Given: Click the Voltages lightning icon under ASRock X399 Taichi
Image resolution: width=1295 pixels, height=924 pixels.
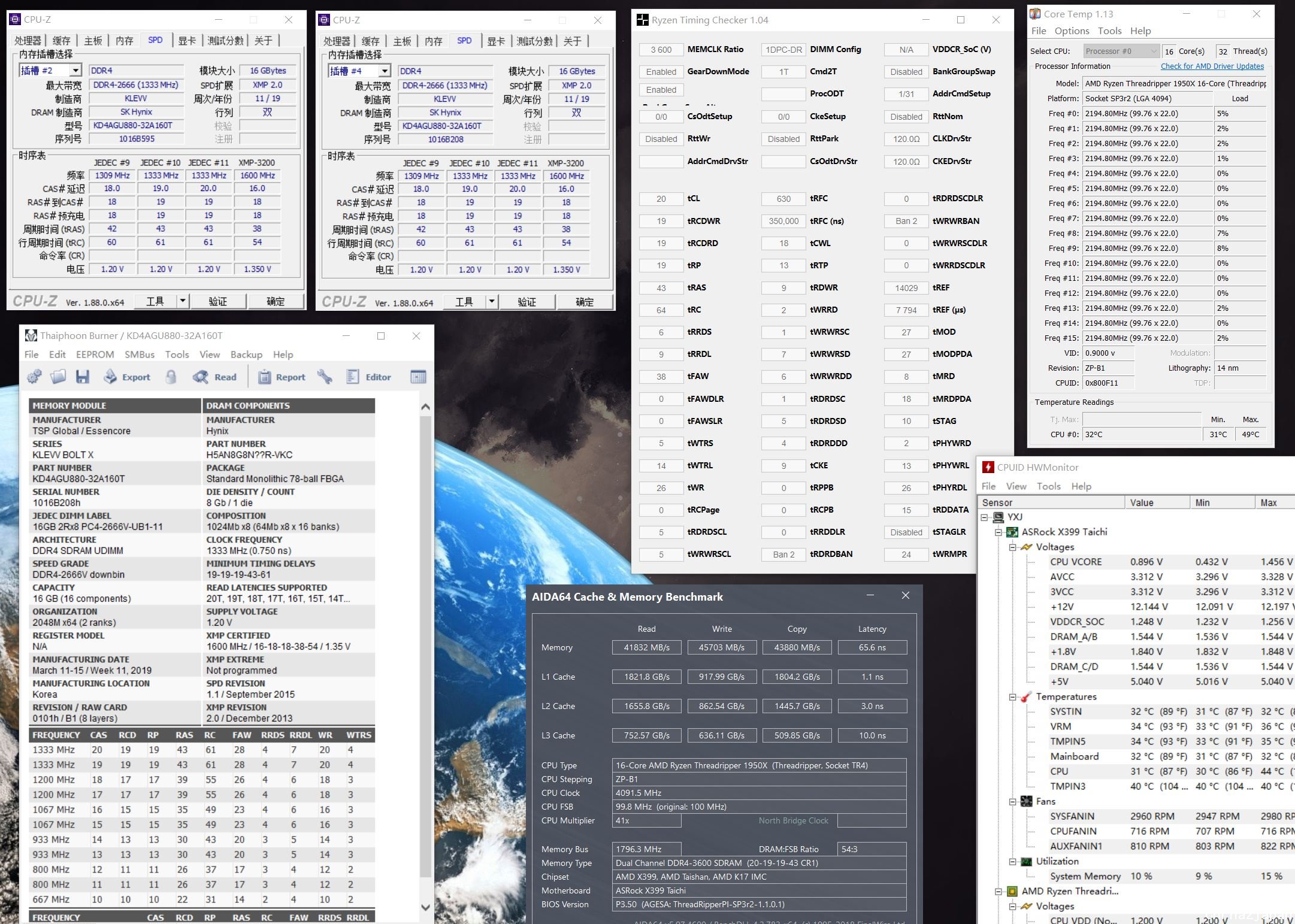Looking at the screenshot, I should pos(1027,547).
